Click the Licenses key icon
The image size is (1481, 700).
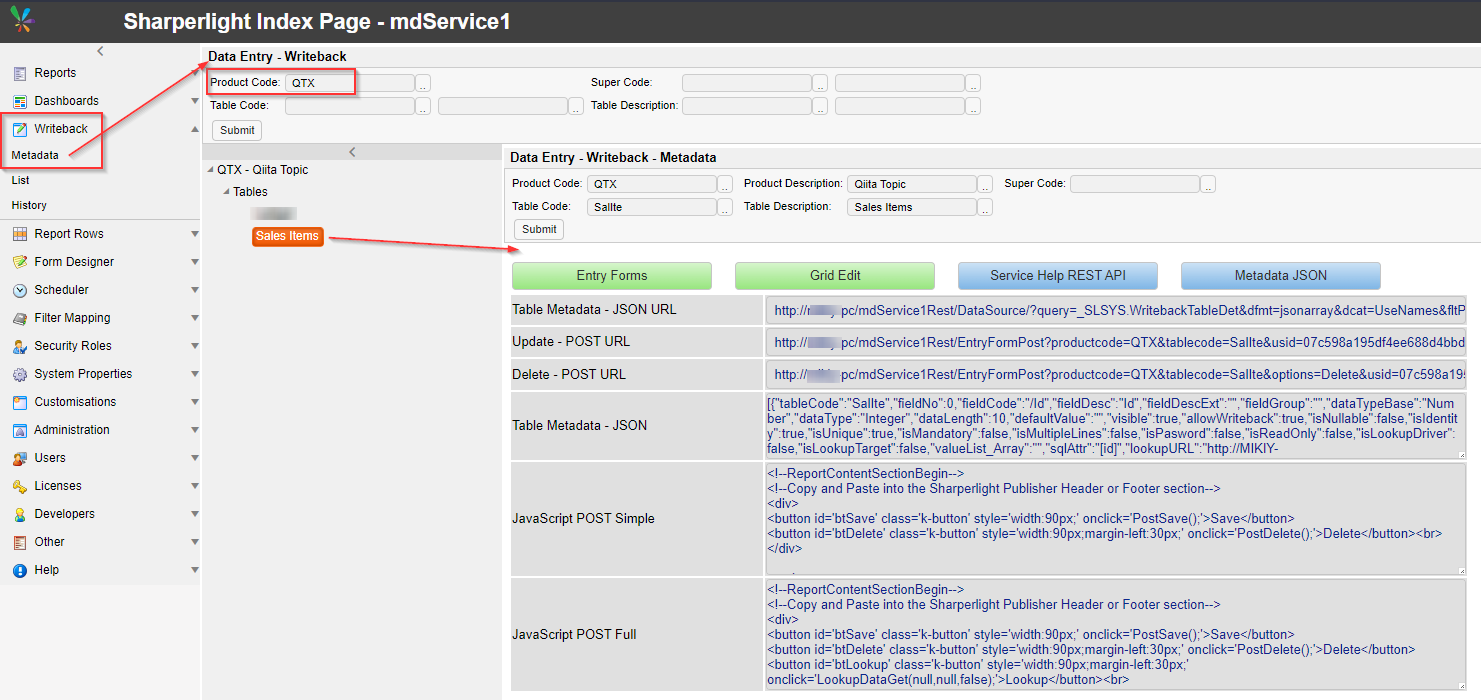[20, 486]
